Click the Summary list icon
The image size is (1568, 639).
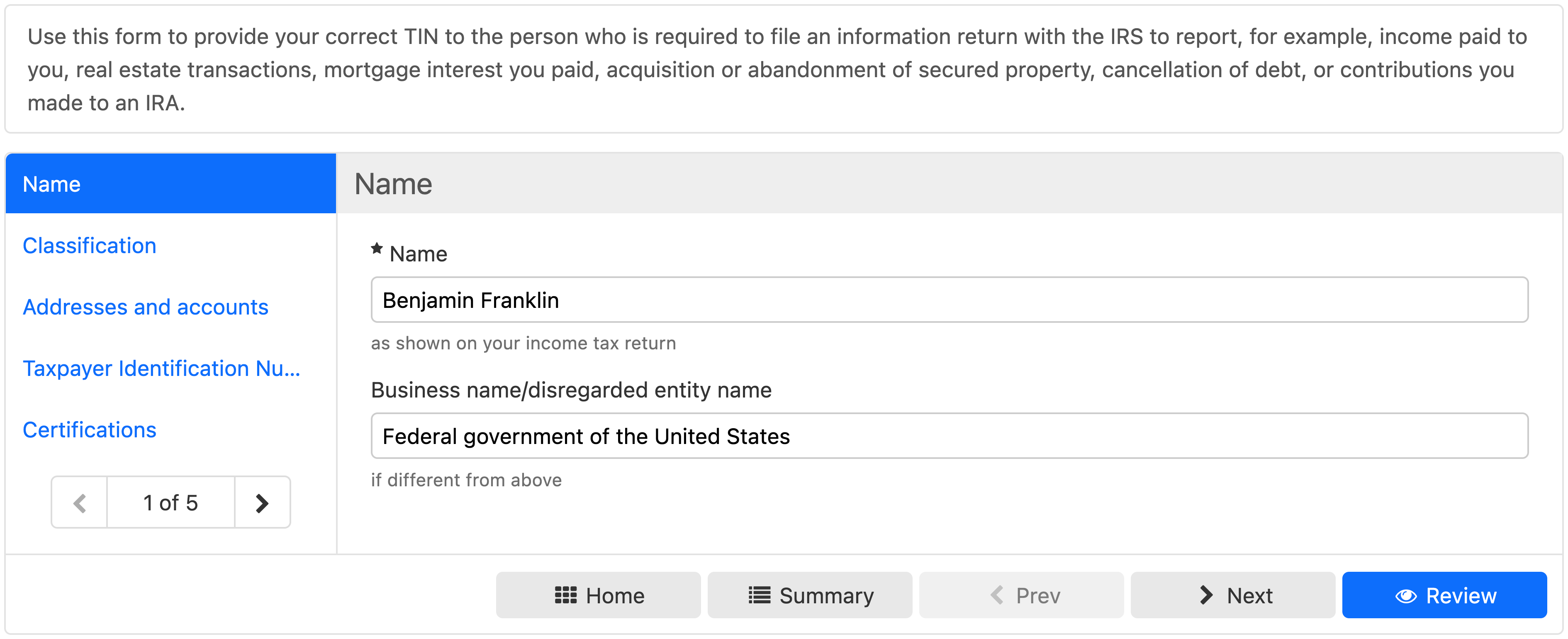(759, 595)
